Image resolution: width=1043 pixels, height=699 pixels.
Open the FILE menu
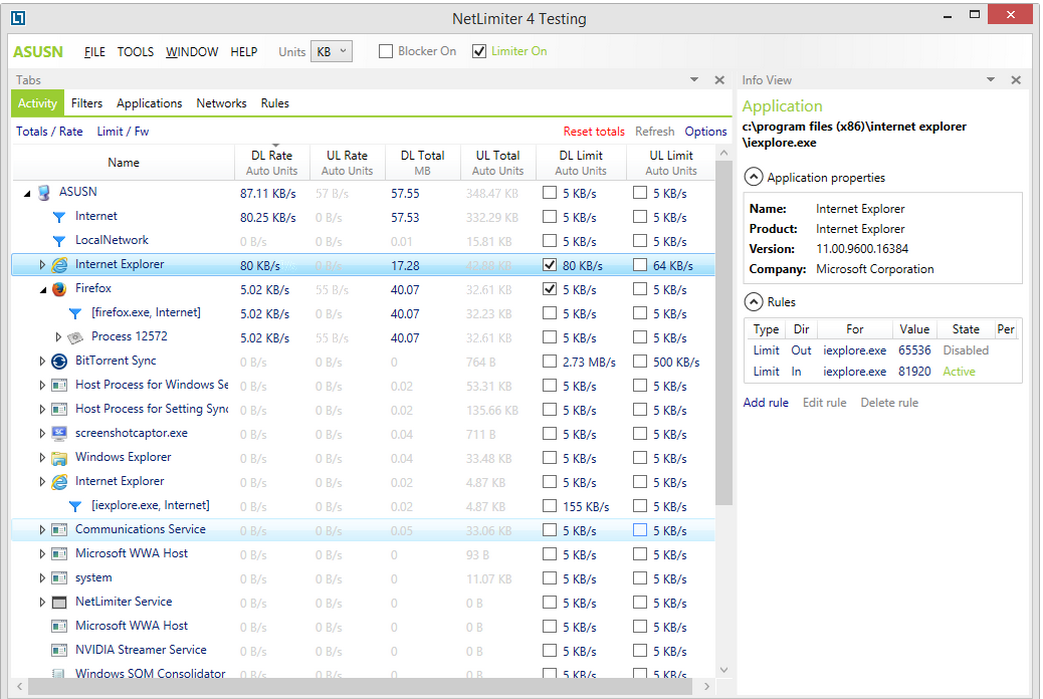point(94,52)
